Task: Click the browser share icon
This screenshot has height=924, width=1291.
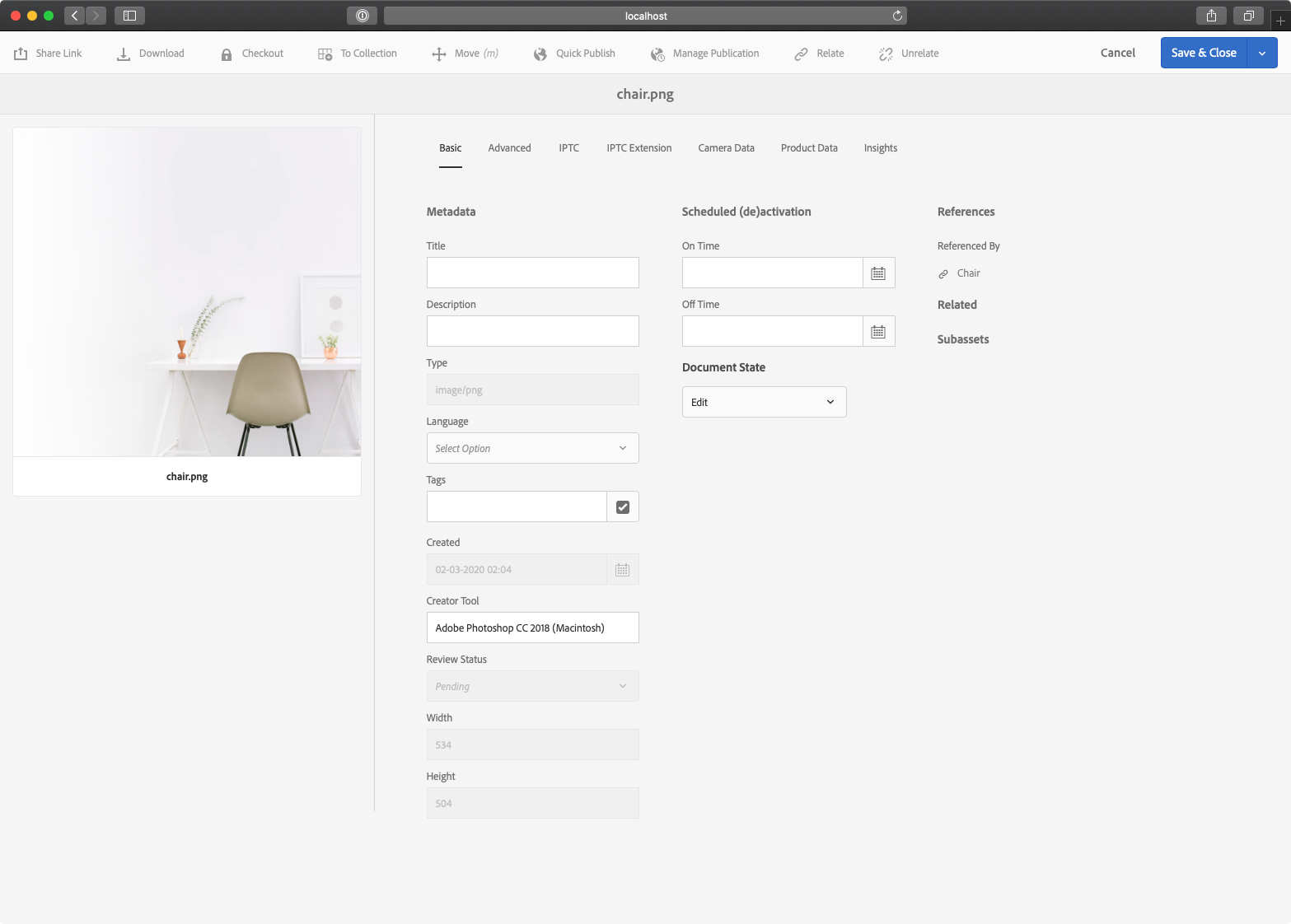Action: [x=1211, y=16]
